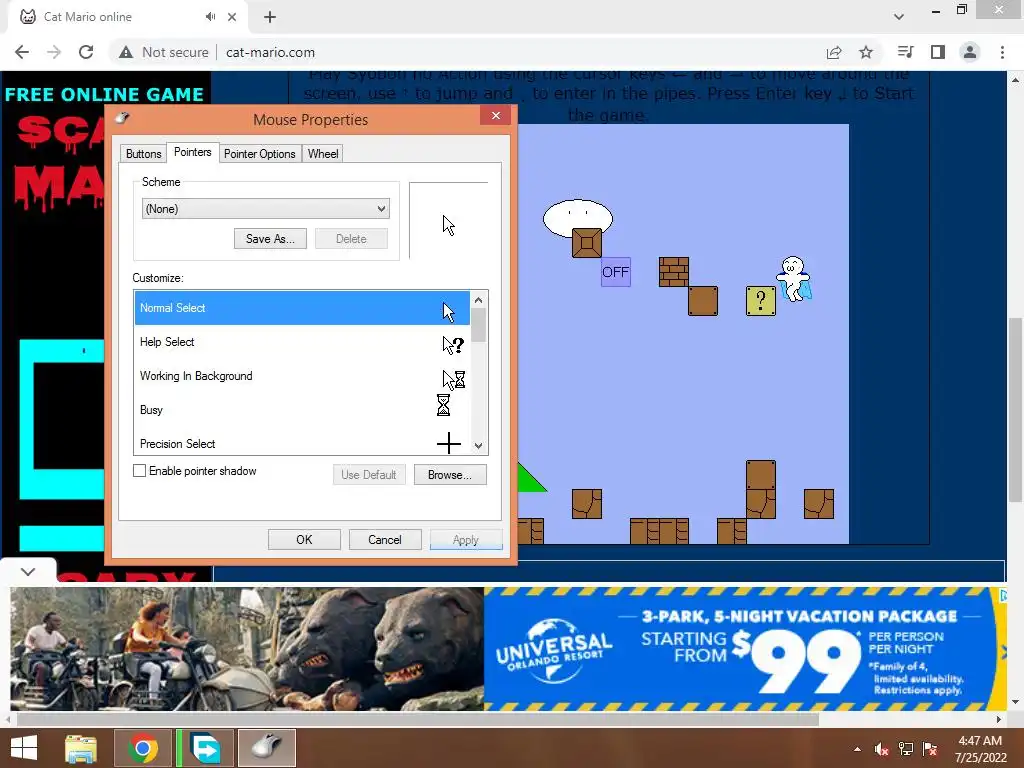This screenshot has height=768, width=1024.
Task: Select Normal Select pointer row
Action: [302, 308]
